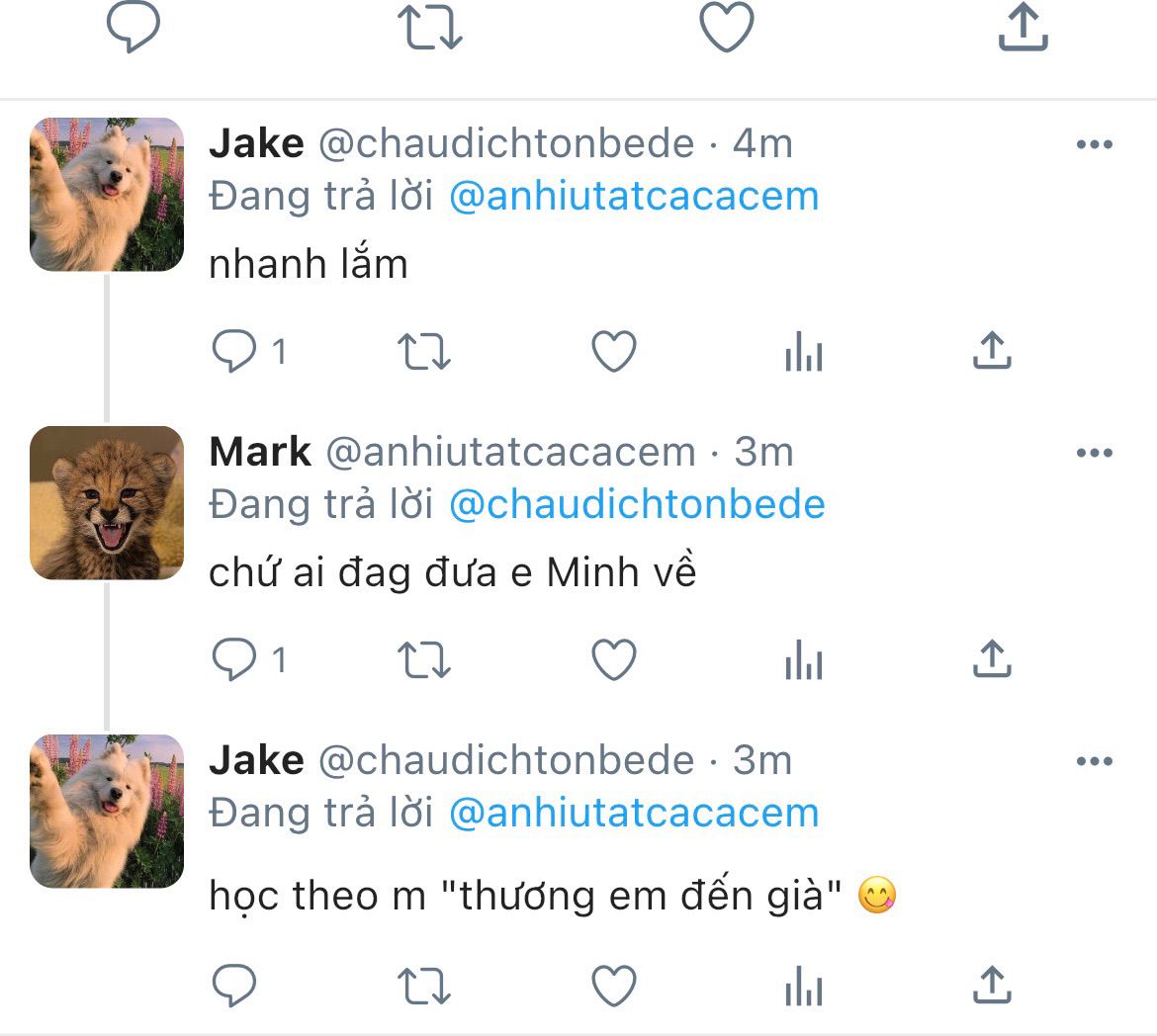Retweet Jake's "nhanh lắm" tweet
This screenshot has height=1036, width=1157.
423,352
